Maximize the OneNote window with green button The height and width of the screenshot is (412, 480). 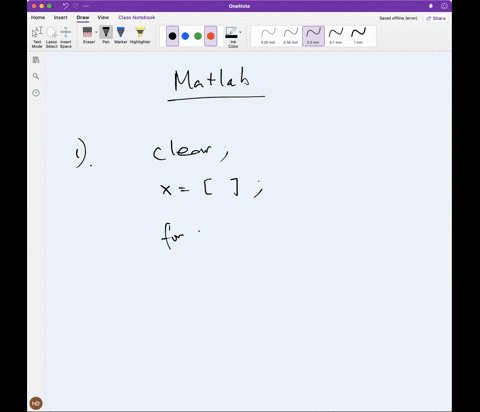tap(49, 6)
